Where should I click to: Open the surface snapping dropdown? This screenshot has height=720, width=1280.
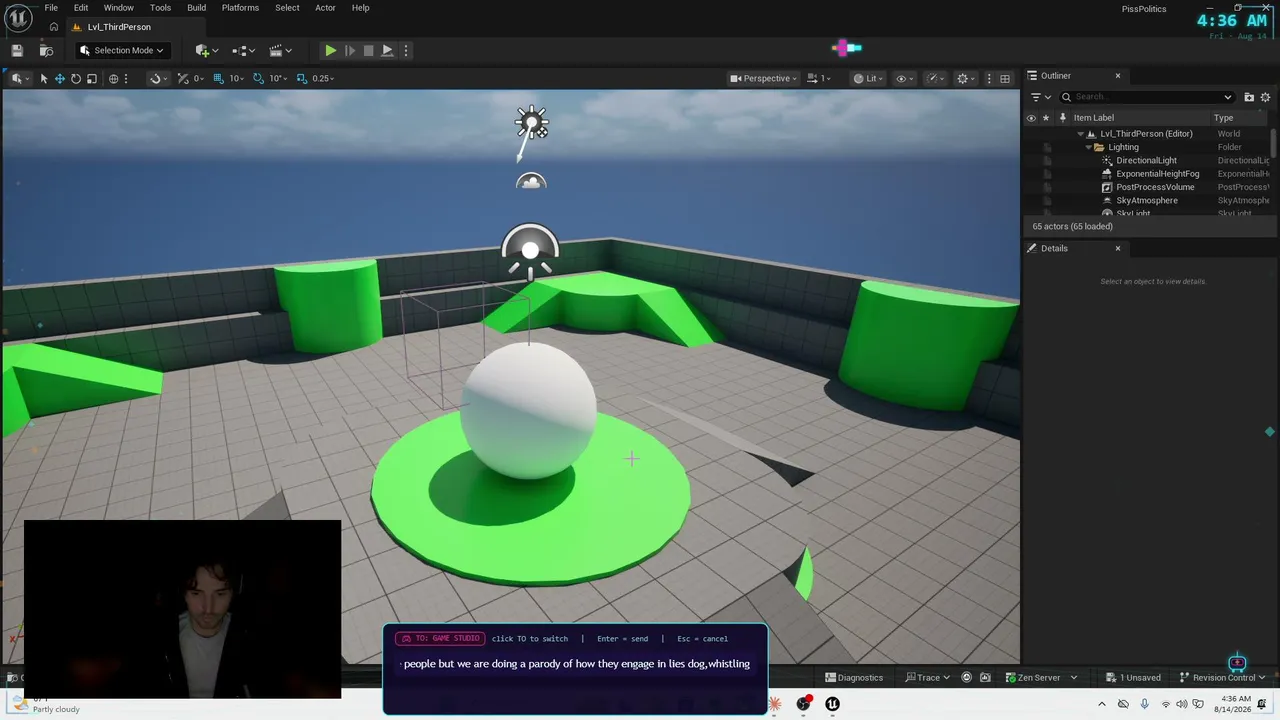(157, 78)
